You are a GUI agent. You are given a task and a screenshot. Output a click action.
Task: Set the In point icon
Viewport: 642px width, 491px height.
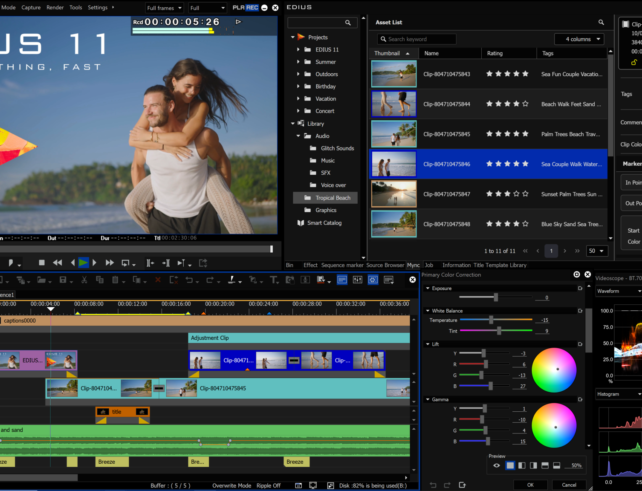point(150,263)
